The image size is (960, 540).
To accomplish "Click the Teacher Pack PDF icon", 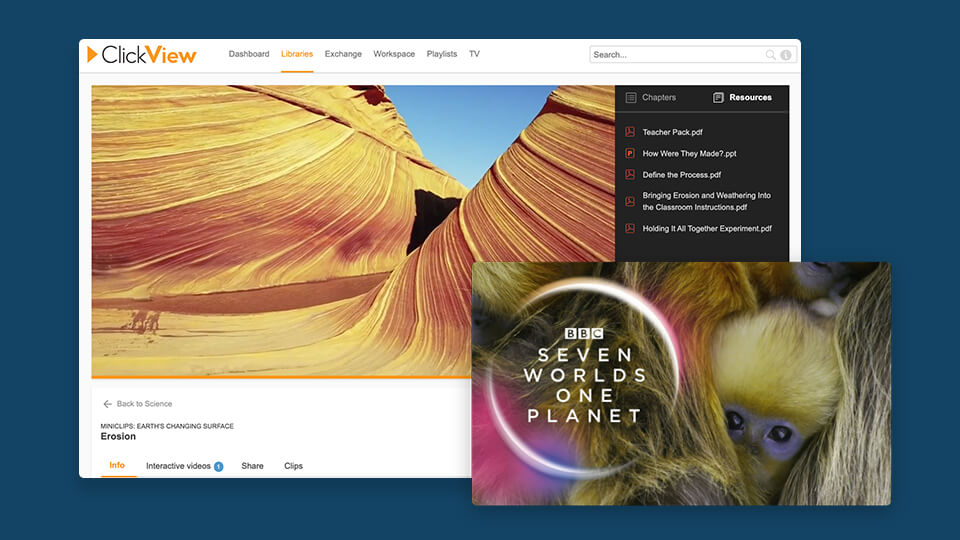I will [630, 132].
